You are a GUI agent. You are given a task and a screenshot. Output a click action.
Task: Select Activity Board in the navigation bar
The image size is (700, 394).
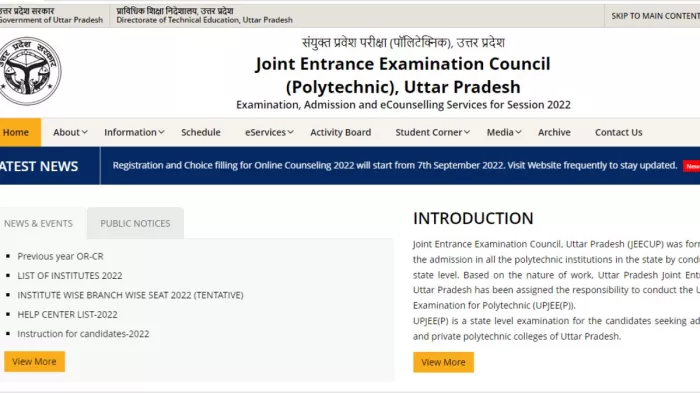pos(341,133)
